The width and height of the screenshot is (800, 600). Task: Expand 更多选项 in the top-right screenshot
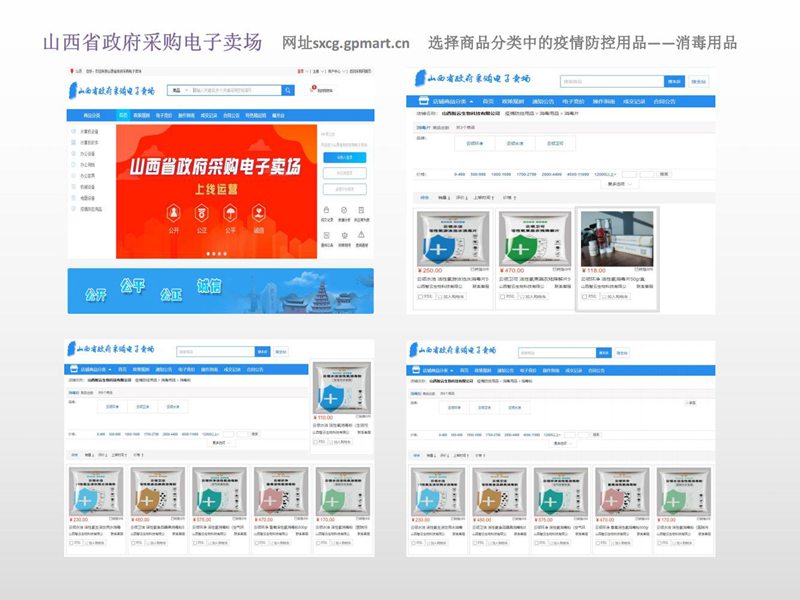click(x=620, y=184)
